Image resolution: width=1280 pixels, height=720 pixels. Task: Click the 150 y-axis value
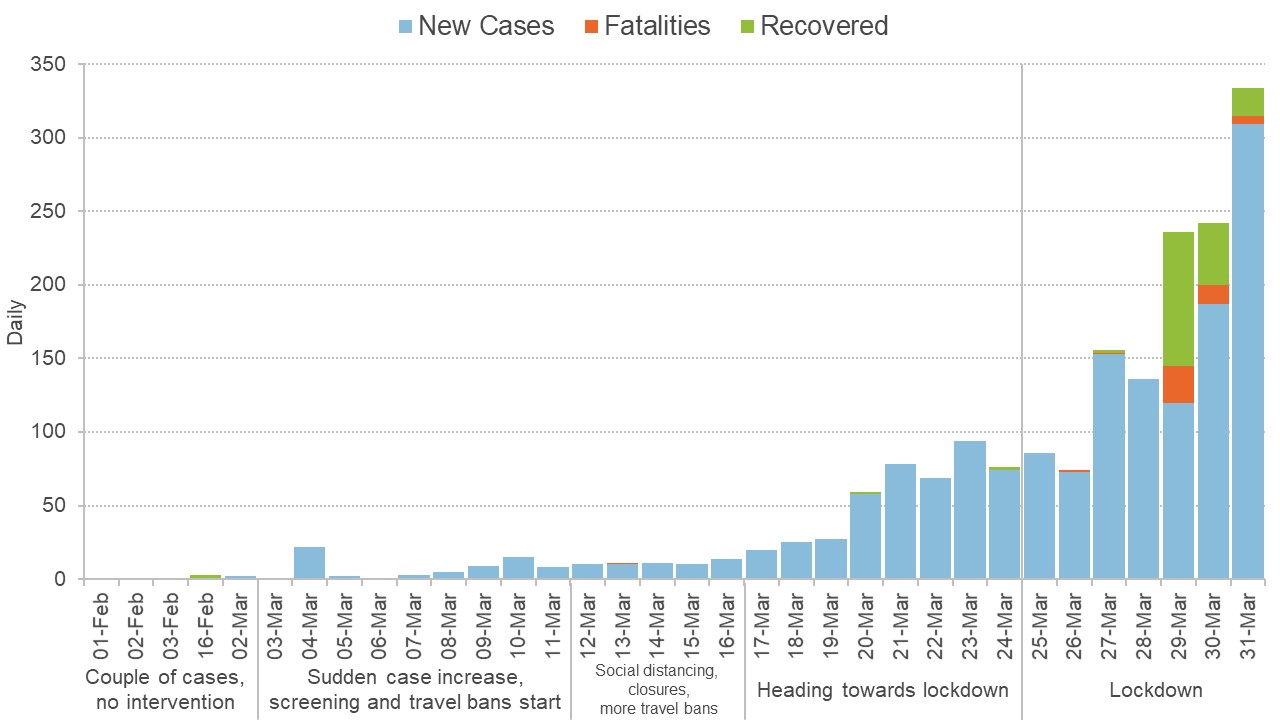click(x=49, y=358)
